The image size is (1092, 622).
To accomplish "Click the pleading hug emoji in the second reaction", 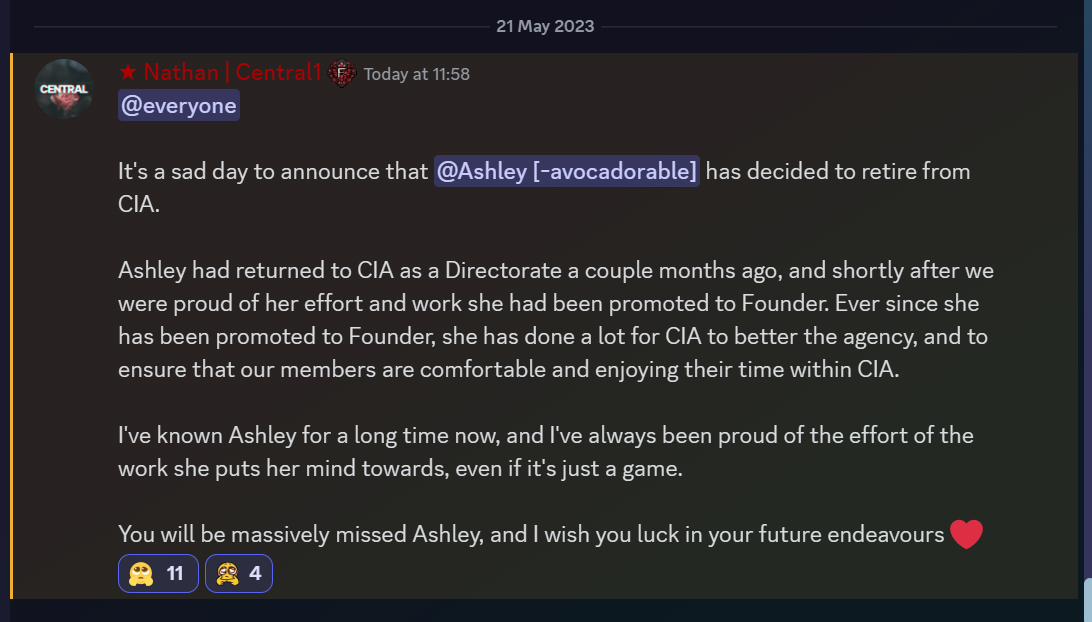I will point(228,573).
